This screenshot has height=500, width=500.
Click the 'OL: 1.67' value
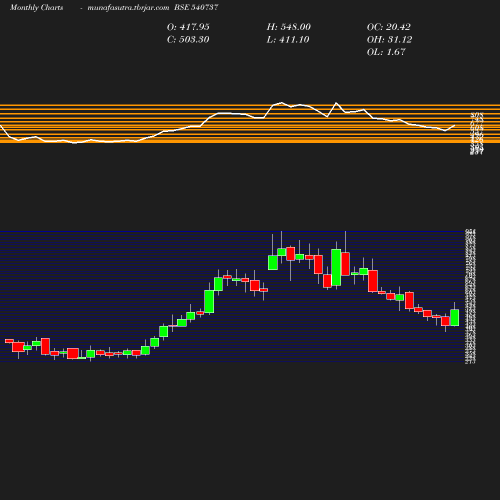(x=386, y=52)
